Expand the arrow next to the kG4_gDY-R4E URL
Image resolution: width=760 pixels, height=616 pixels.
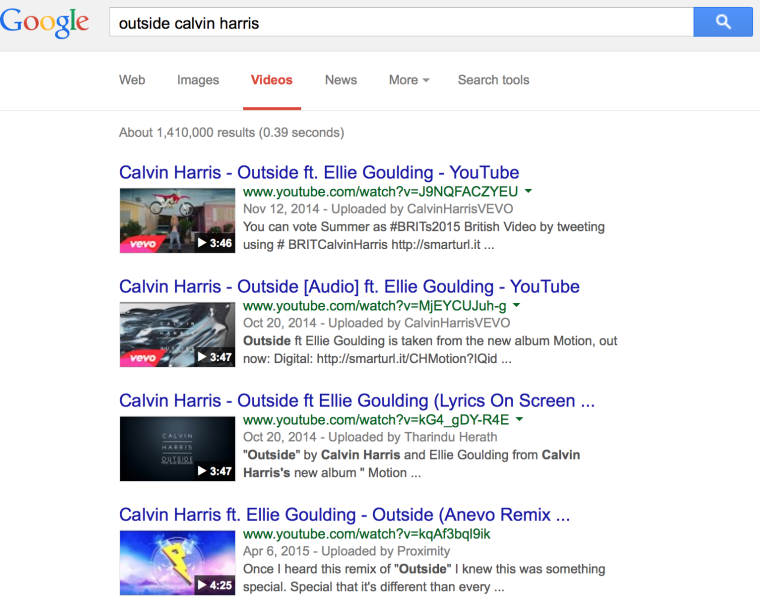520,419
